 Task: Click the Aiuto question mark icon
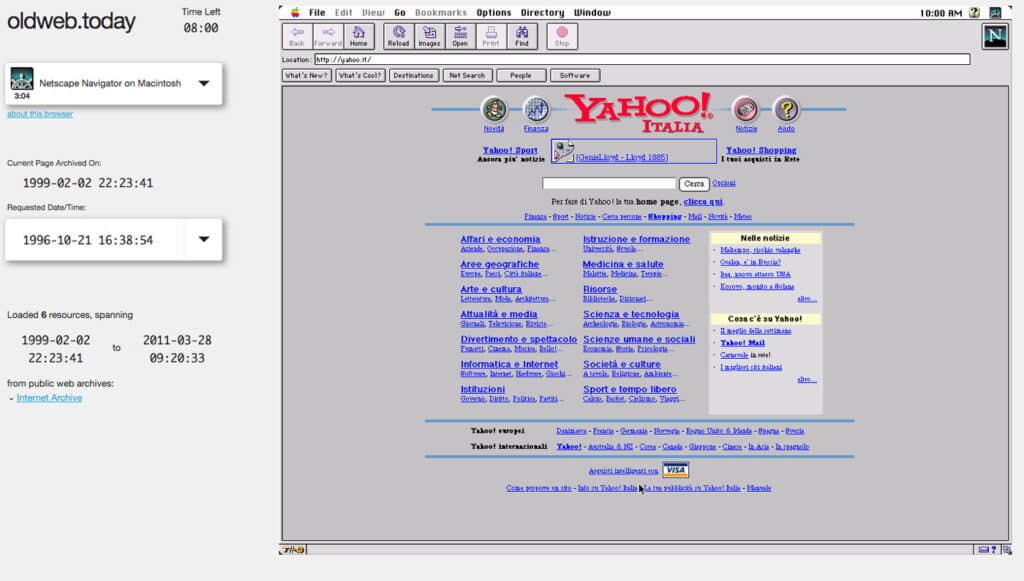click(786, 107)
